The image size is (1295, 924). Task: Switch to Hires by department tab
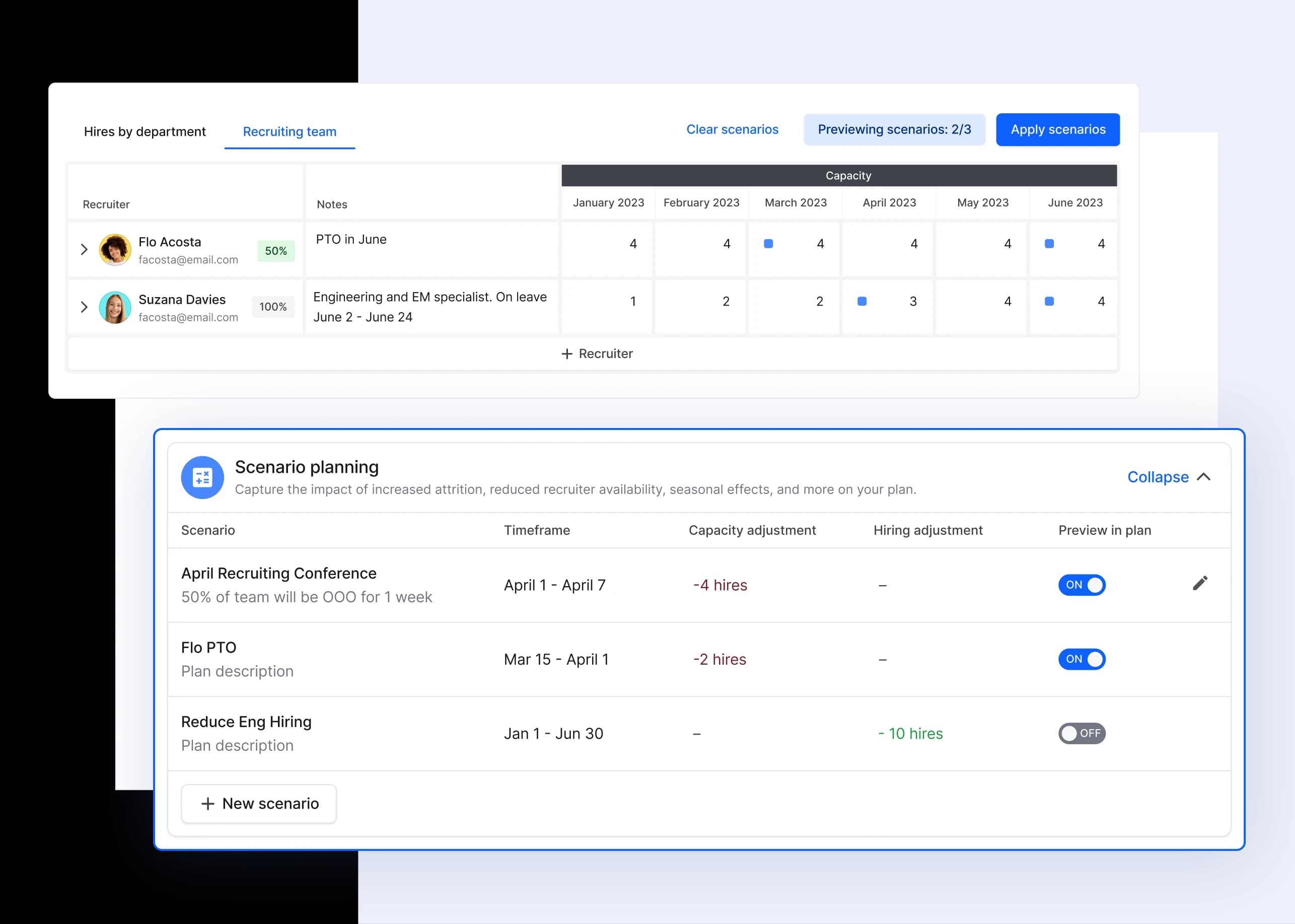[x=145, y=131]
